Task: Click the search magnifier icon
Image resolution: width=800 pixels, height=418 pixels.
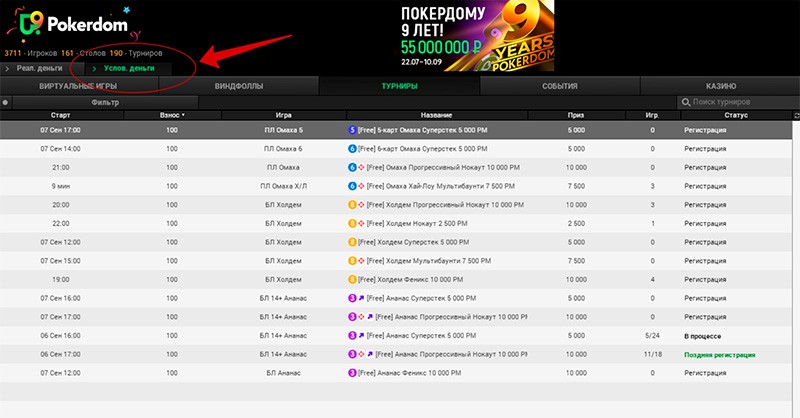Action: [685, 102]
